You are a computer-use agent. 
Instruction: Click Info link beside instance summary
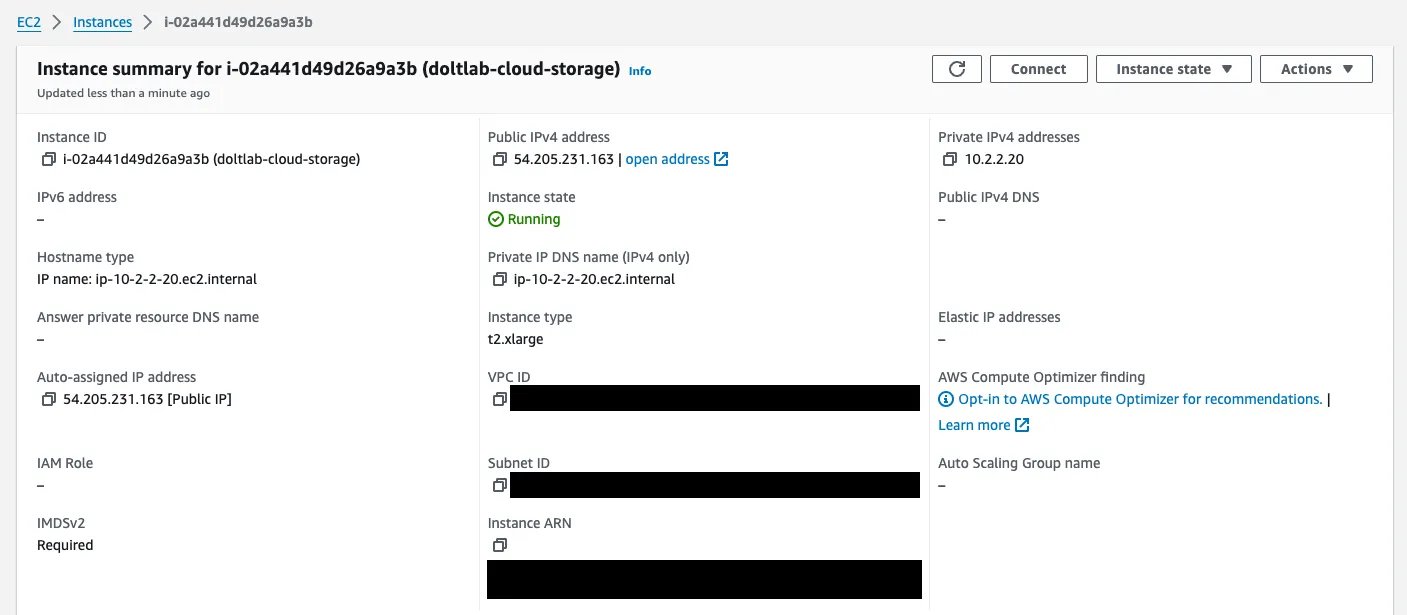tap(640, 71)
